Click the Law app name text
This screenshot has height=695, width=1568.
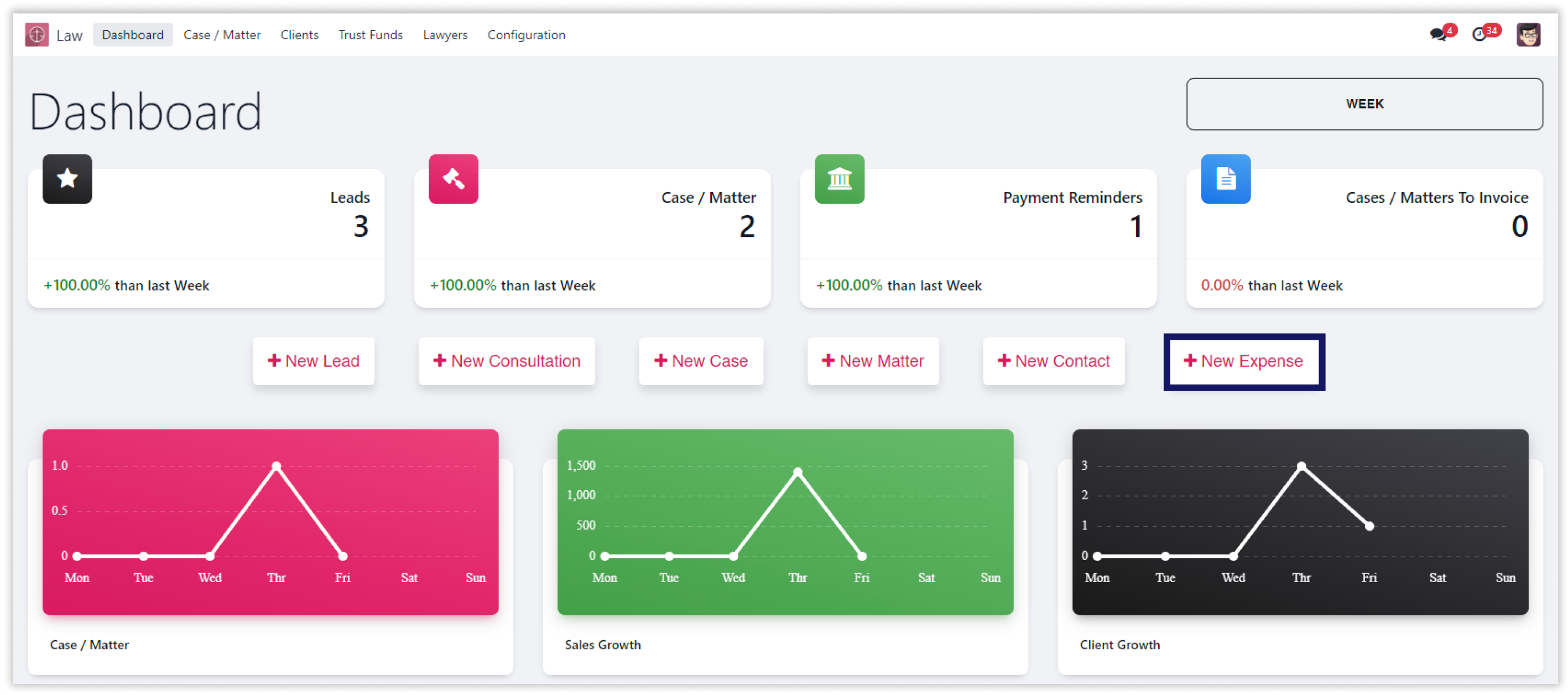[x=69, y=35]
